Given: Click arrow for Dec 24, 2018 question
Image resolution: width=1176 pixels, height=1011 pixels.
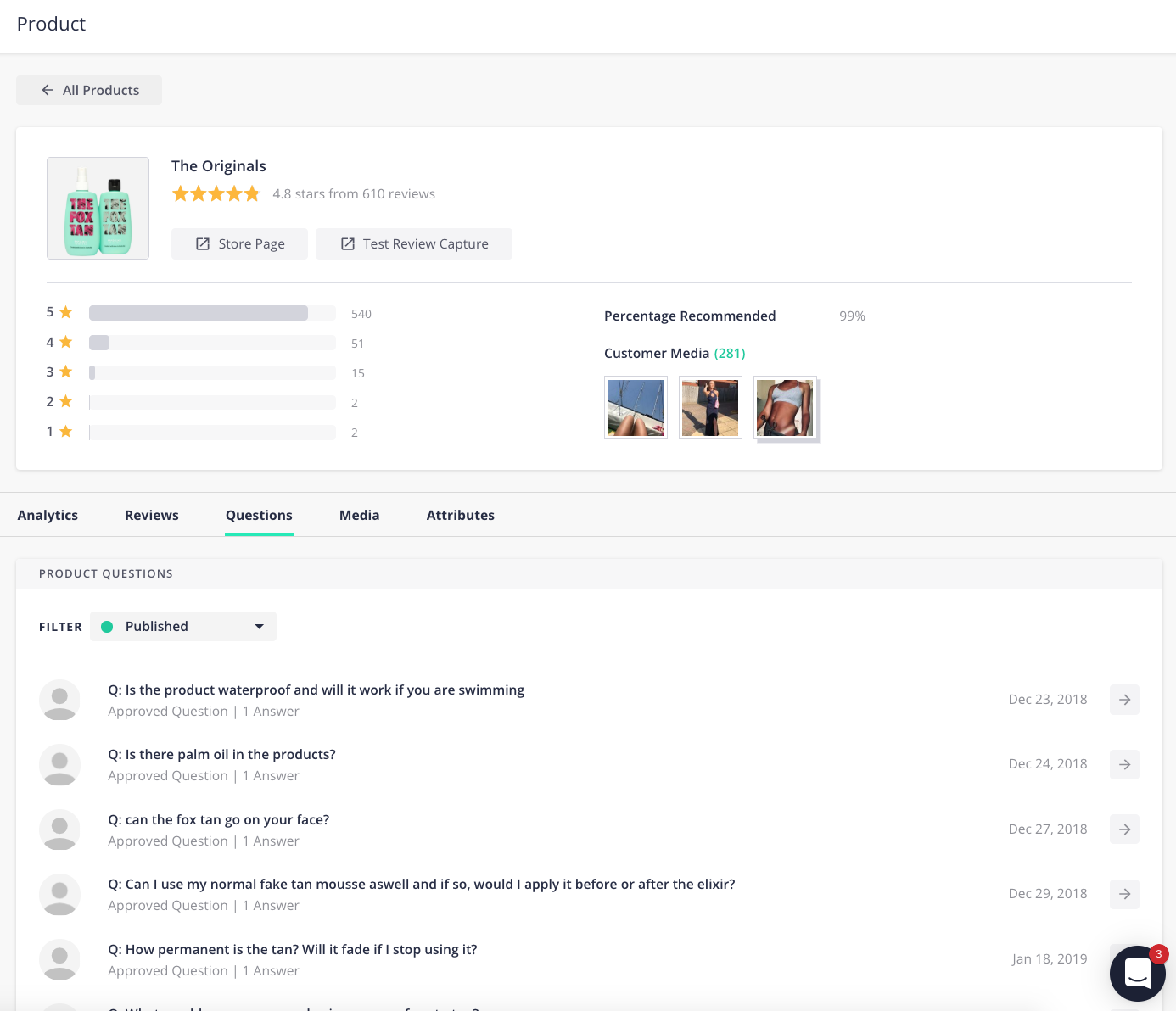Looking at the screenshot, I should (1124, 764).
